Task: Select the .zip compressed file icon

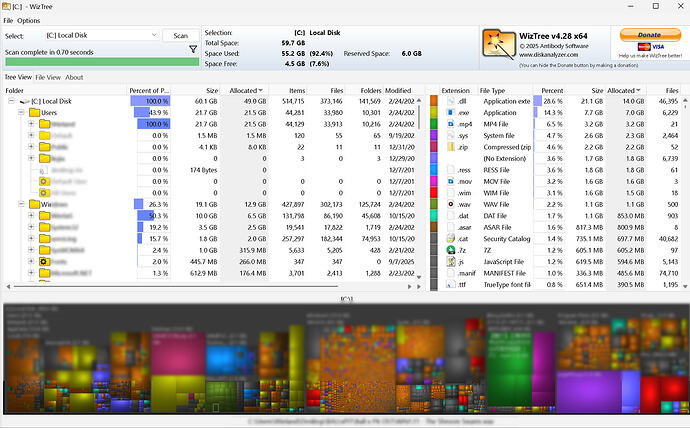Action: [x=449, y=147]
